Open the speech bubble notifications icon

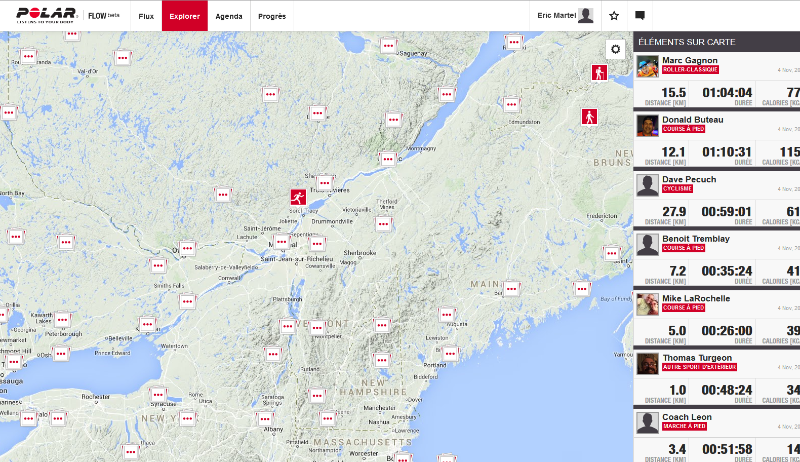pos(640,16)
